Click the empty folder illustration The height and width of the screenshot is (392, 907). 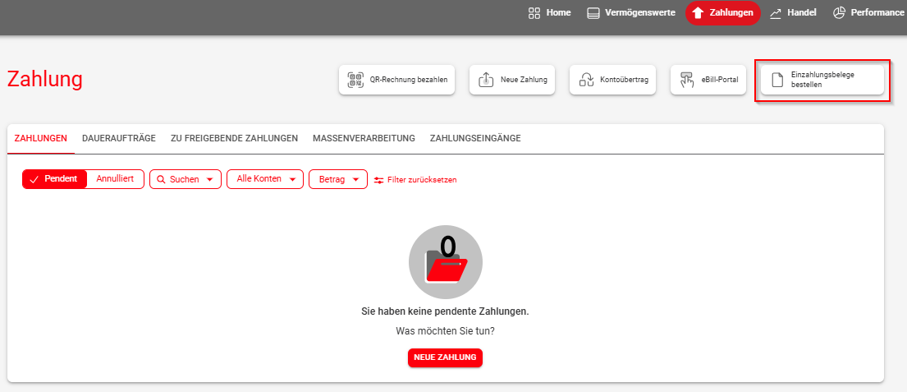[x=445, y=261]
